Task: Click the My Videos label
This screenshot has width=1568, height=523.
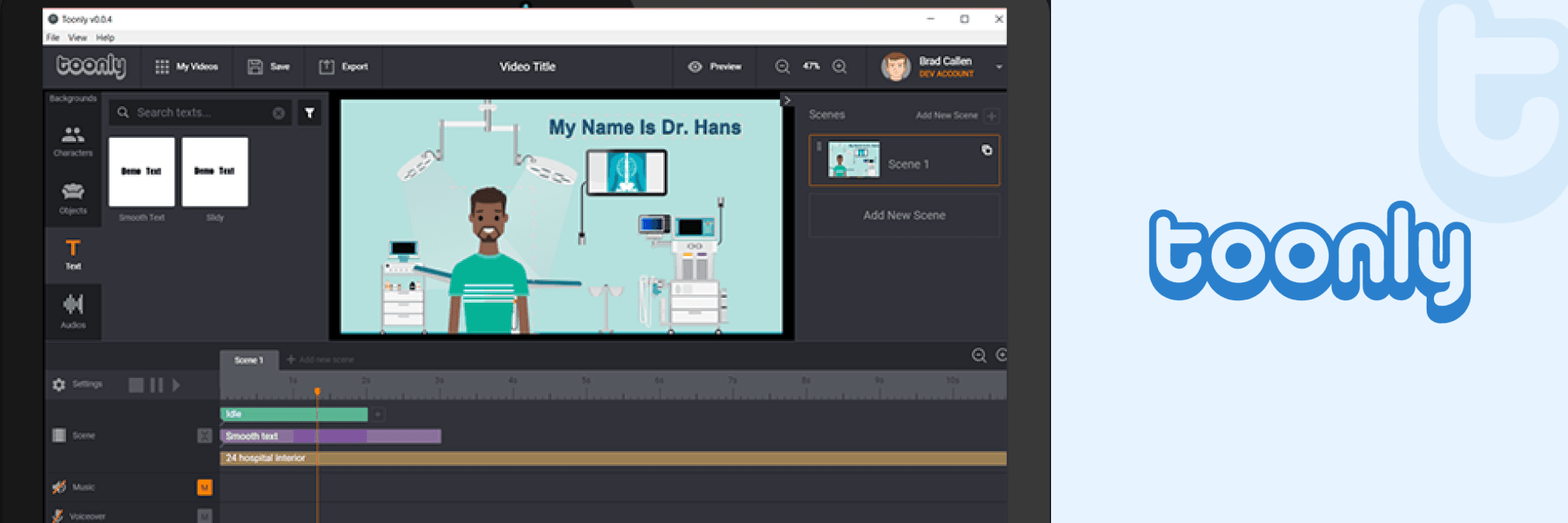Action: (198, 67)
